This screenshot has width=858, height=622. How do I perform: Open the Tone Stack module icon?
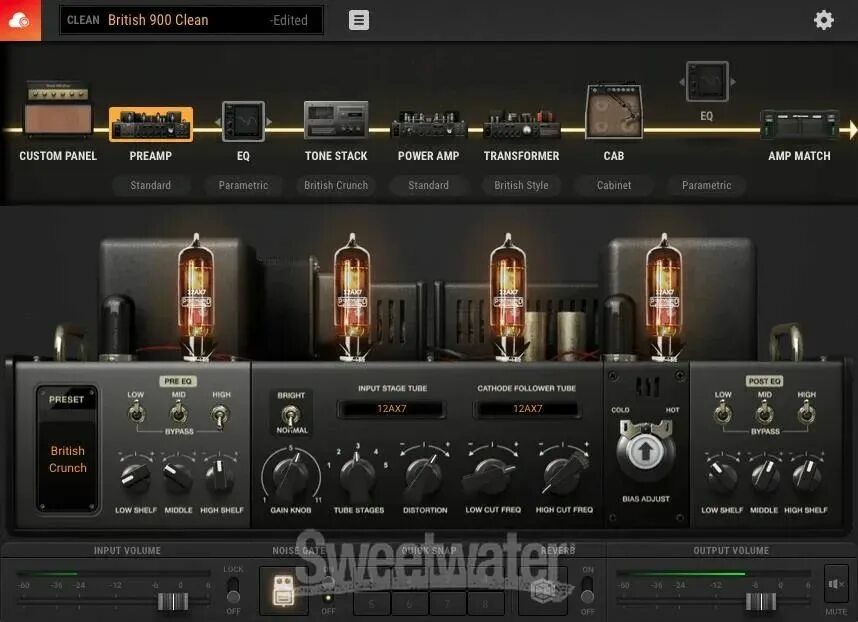click(336, 120)
